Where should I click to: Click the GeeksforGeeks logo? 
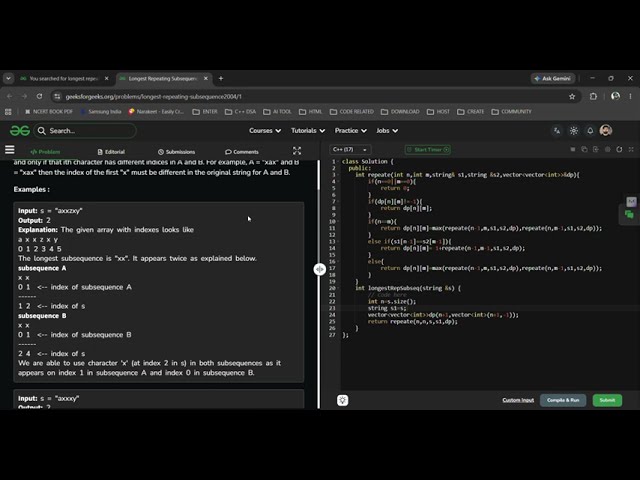[x=20, y=131]
